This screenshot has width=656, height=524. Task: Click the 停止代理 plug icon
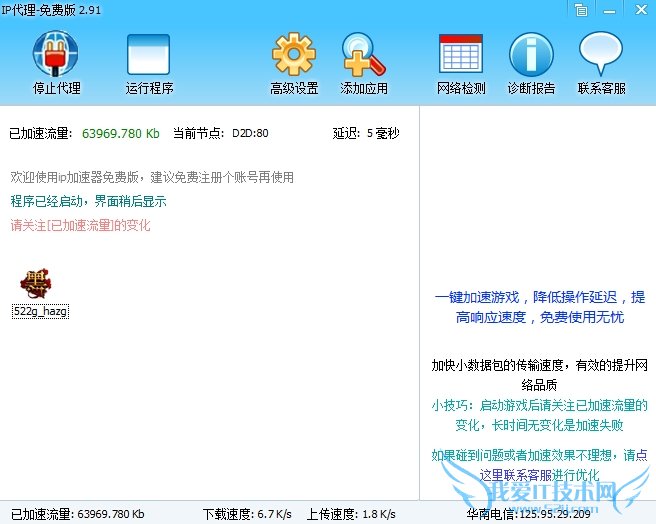click(56, 53)
